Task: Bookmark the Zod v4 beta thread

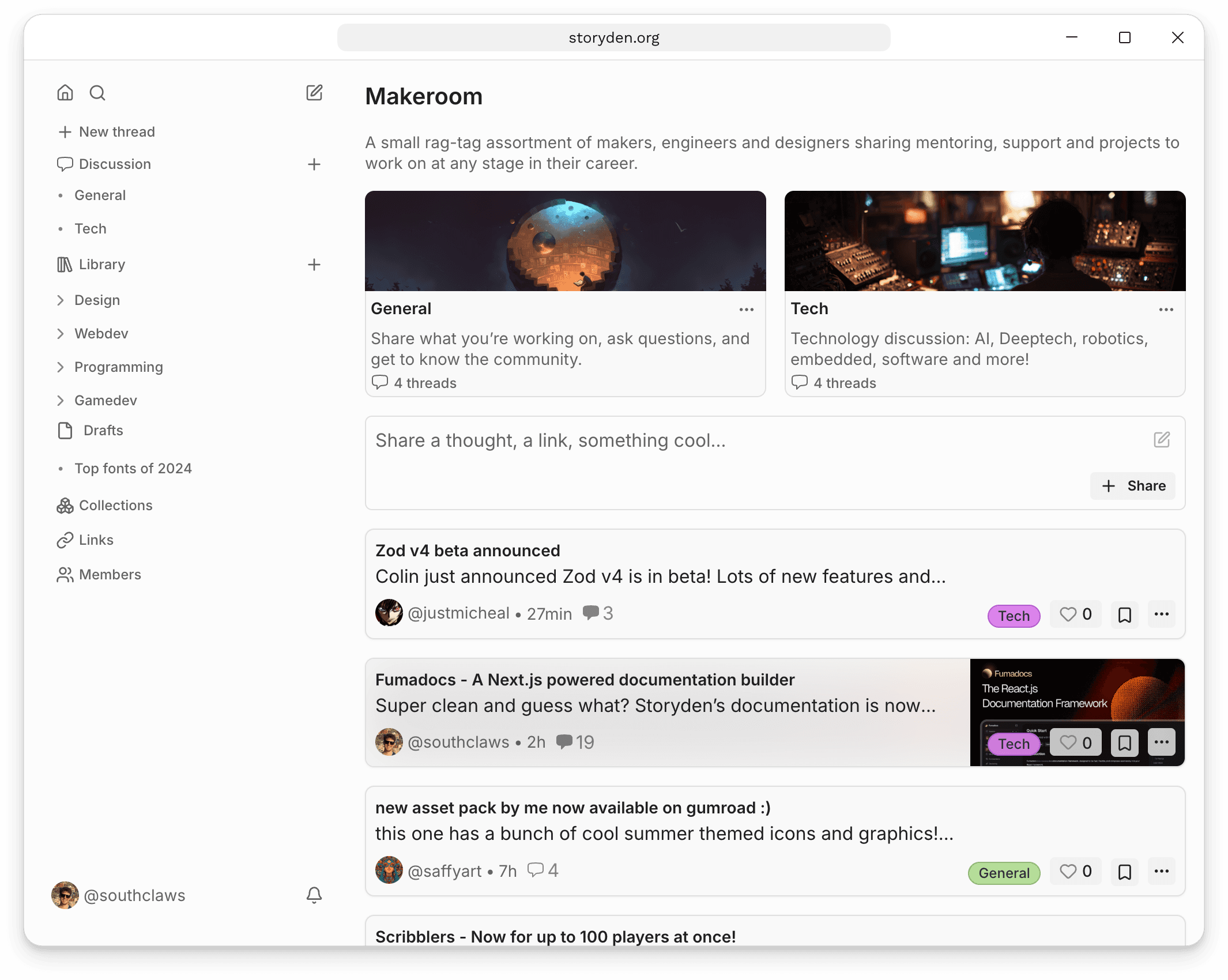Action: click(1124, 615)
